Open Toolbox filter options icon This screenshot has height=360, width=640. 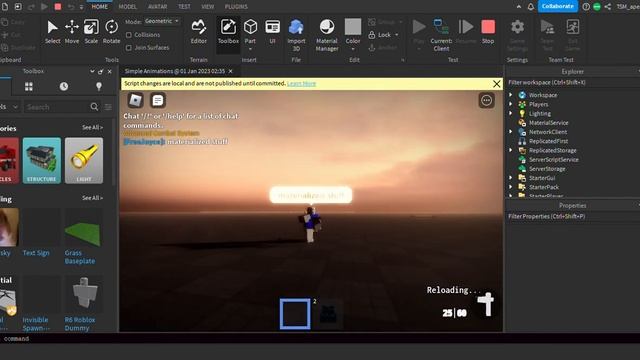pos(108,107)
